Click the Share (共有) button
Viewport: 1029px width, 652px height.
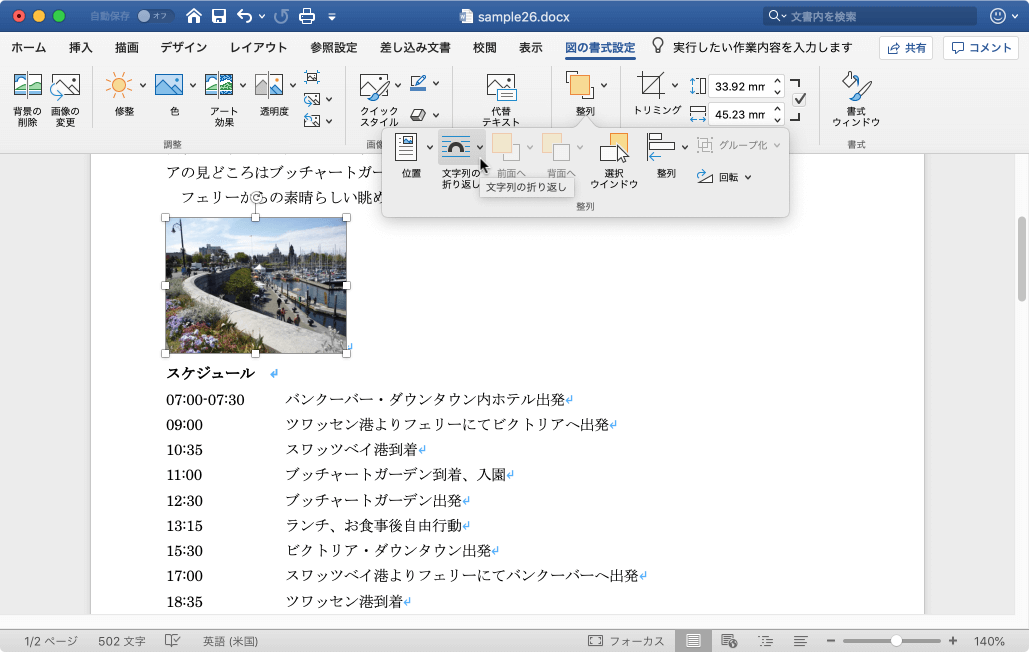click(906, 48)
